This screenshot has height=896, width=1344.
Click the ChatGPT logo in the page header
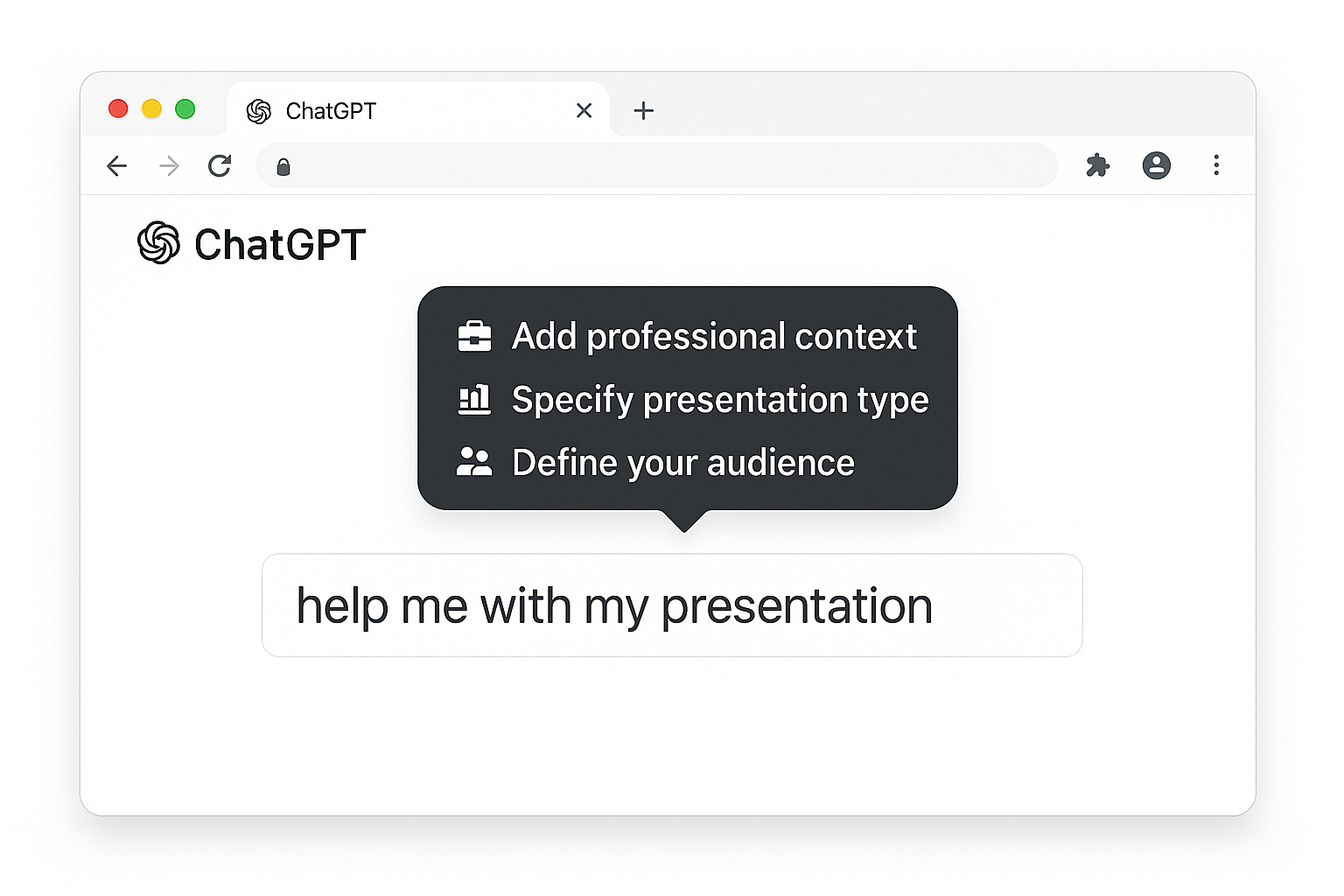click(158, 243)
